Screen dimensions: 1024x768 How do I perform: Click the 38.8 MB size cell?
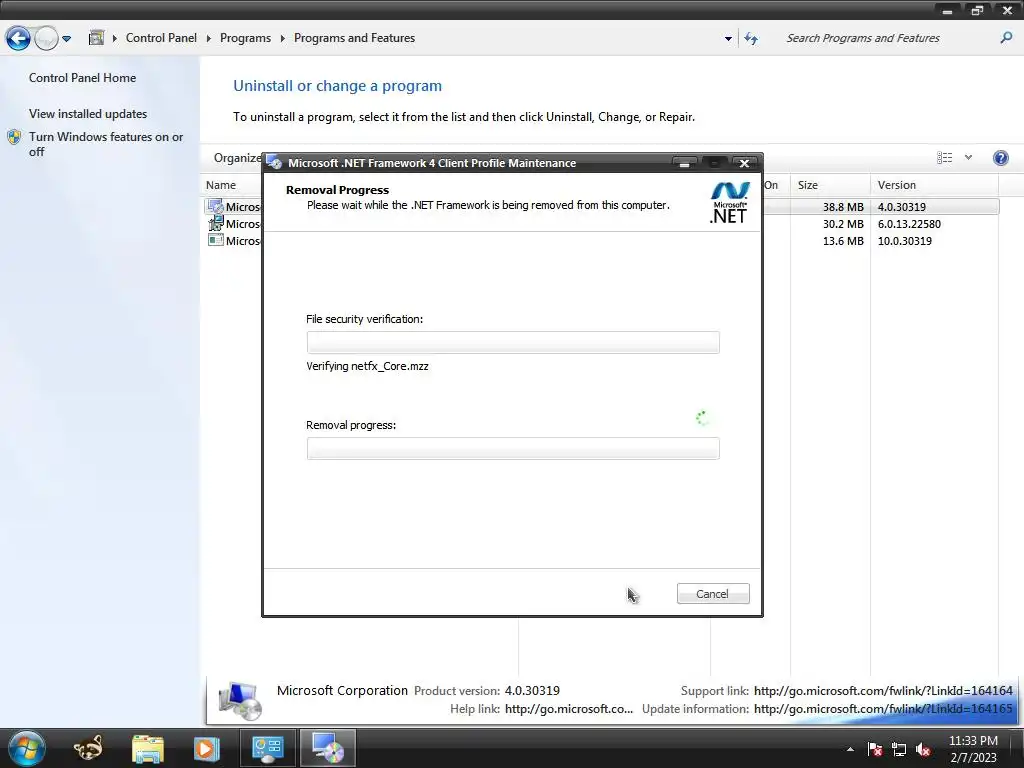tap(842, 206)
